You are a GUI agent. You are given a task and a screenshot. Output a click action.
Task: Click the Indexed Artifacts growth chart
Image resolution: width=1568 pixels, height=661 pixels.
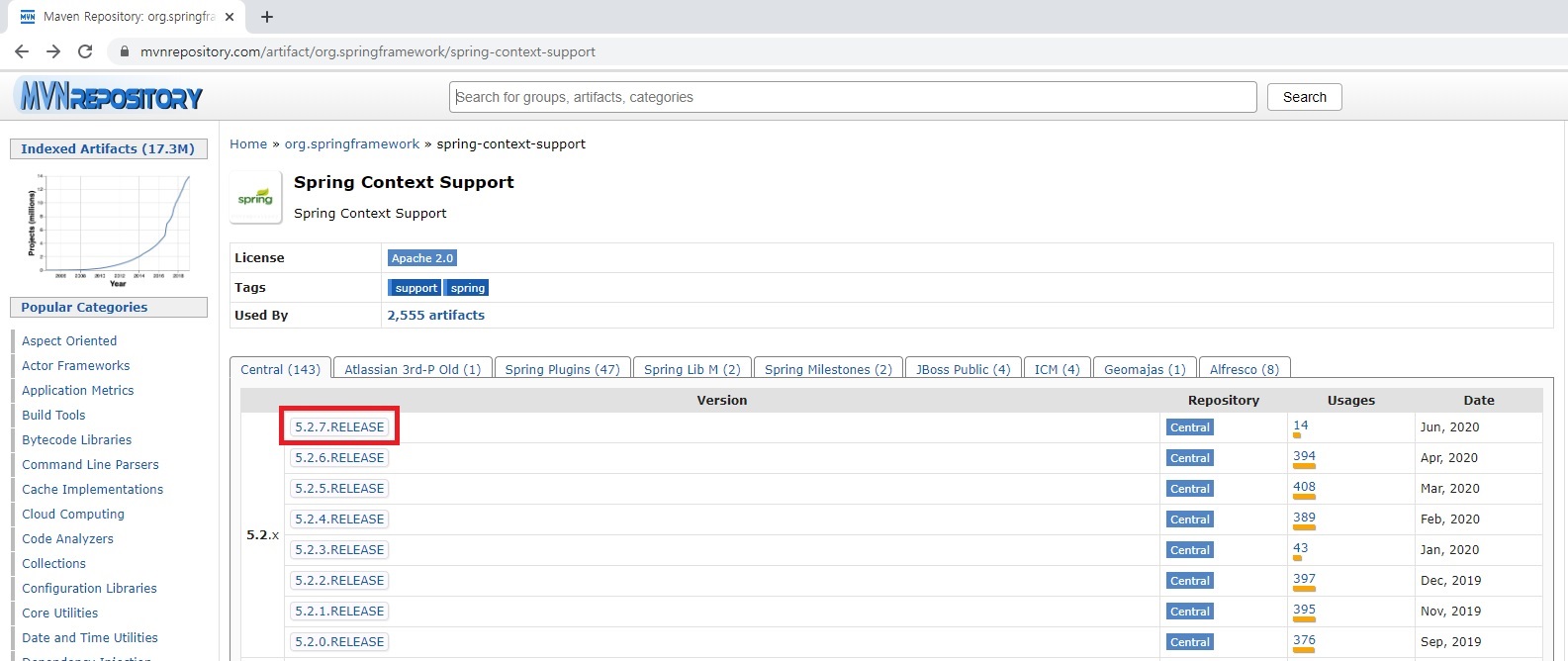[109, 229]
